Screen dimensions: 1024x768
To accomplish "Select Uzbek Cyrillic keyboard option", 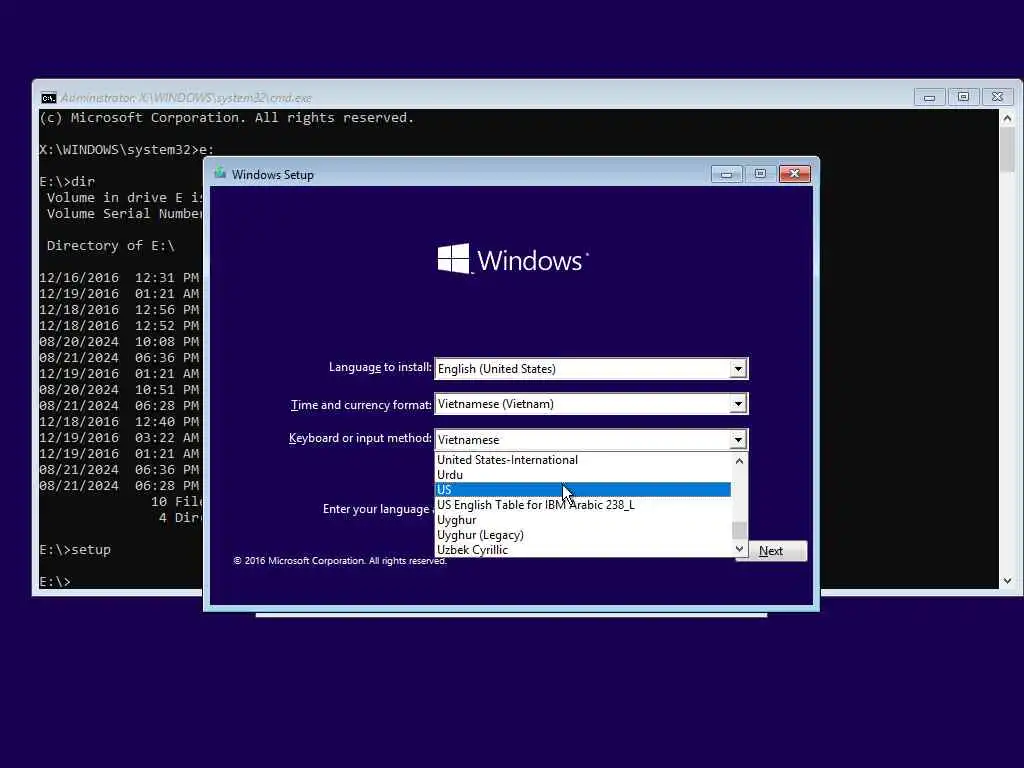I will click(582, 550).
